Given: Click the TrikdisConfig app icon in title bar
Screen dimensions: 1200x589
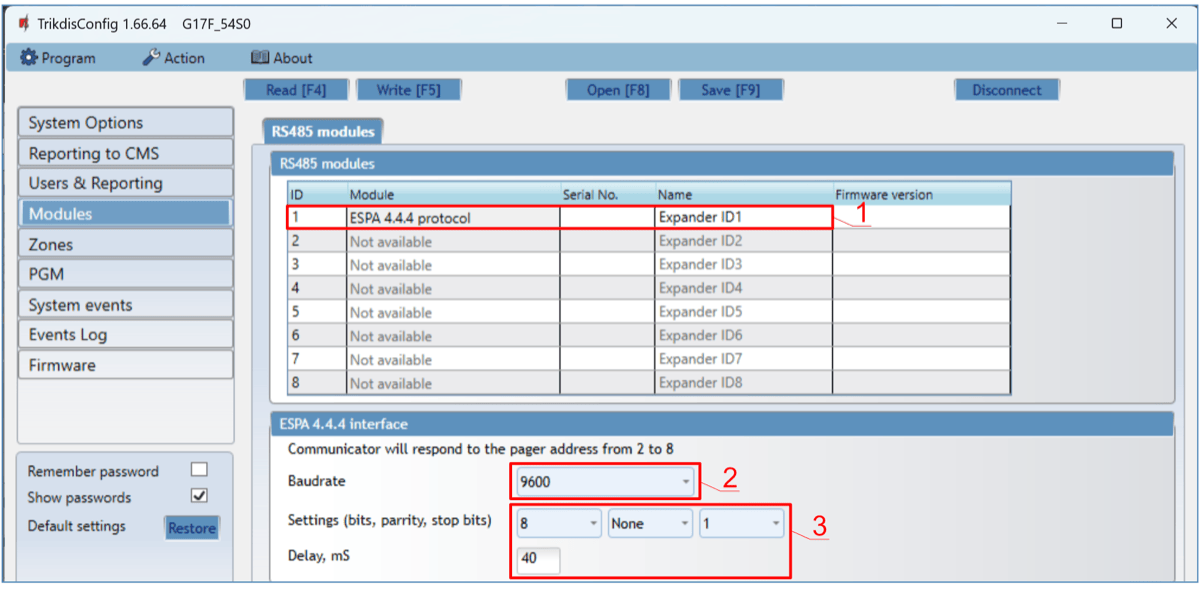Looking at the screenshot, I should [23, 23].
